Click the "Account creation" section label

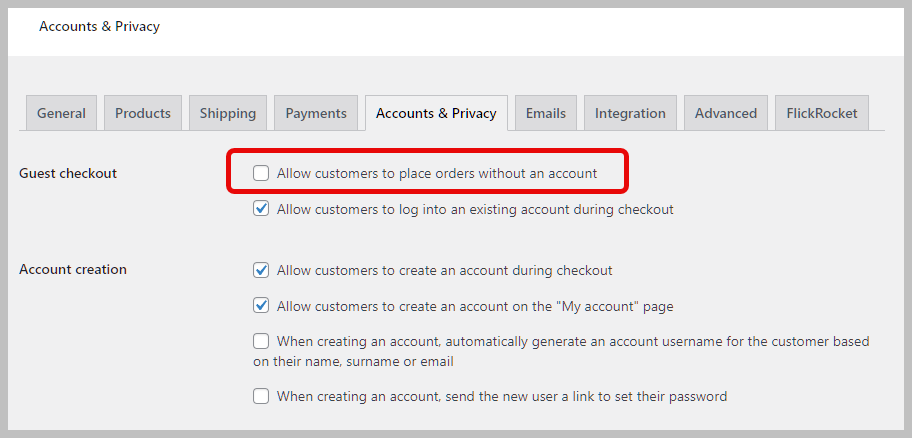[73, 270]
